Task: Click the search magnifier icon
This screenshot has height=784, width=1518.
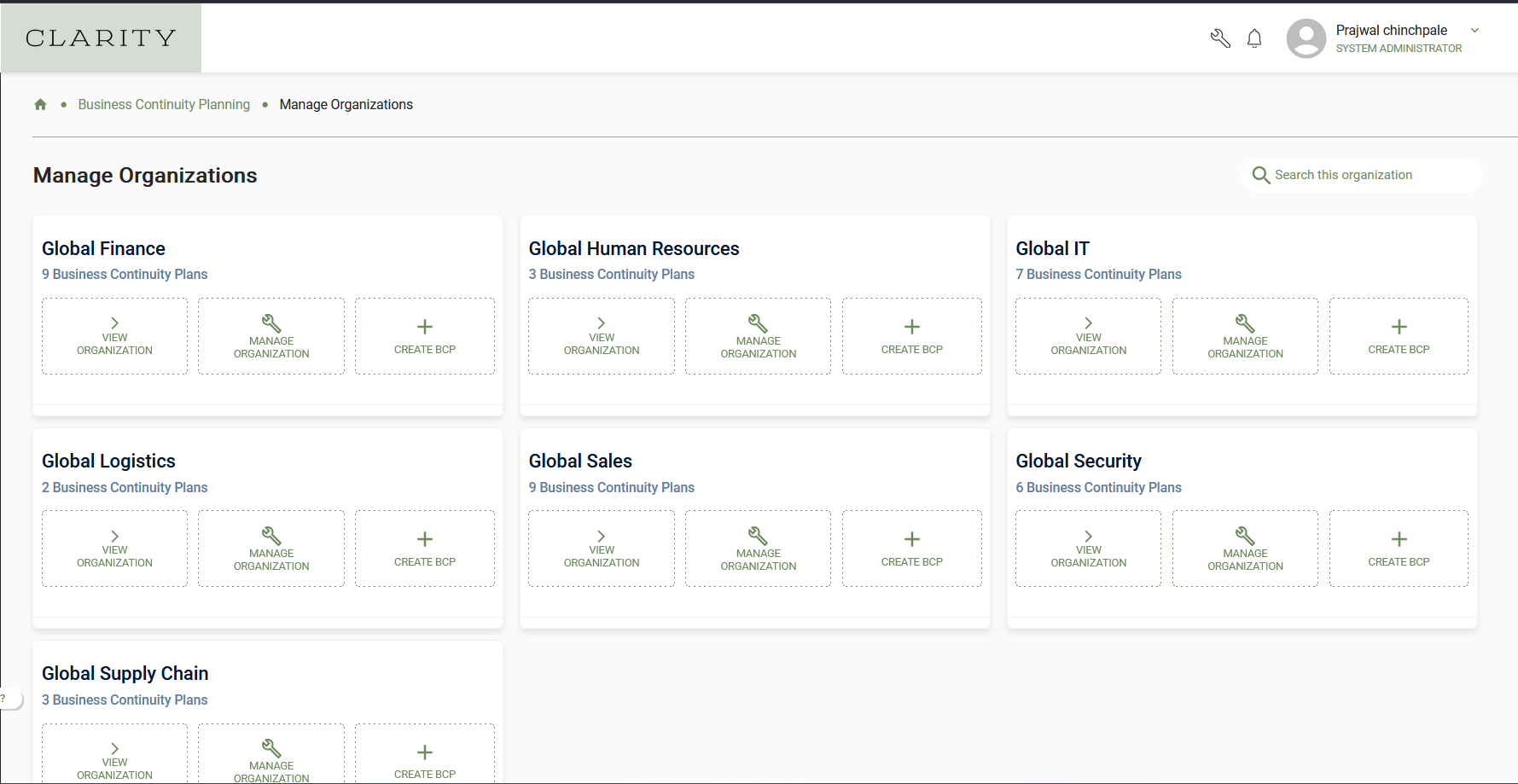Action: pos(1261,175)
